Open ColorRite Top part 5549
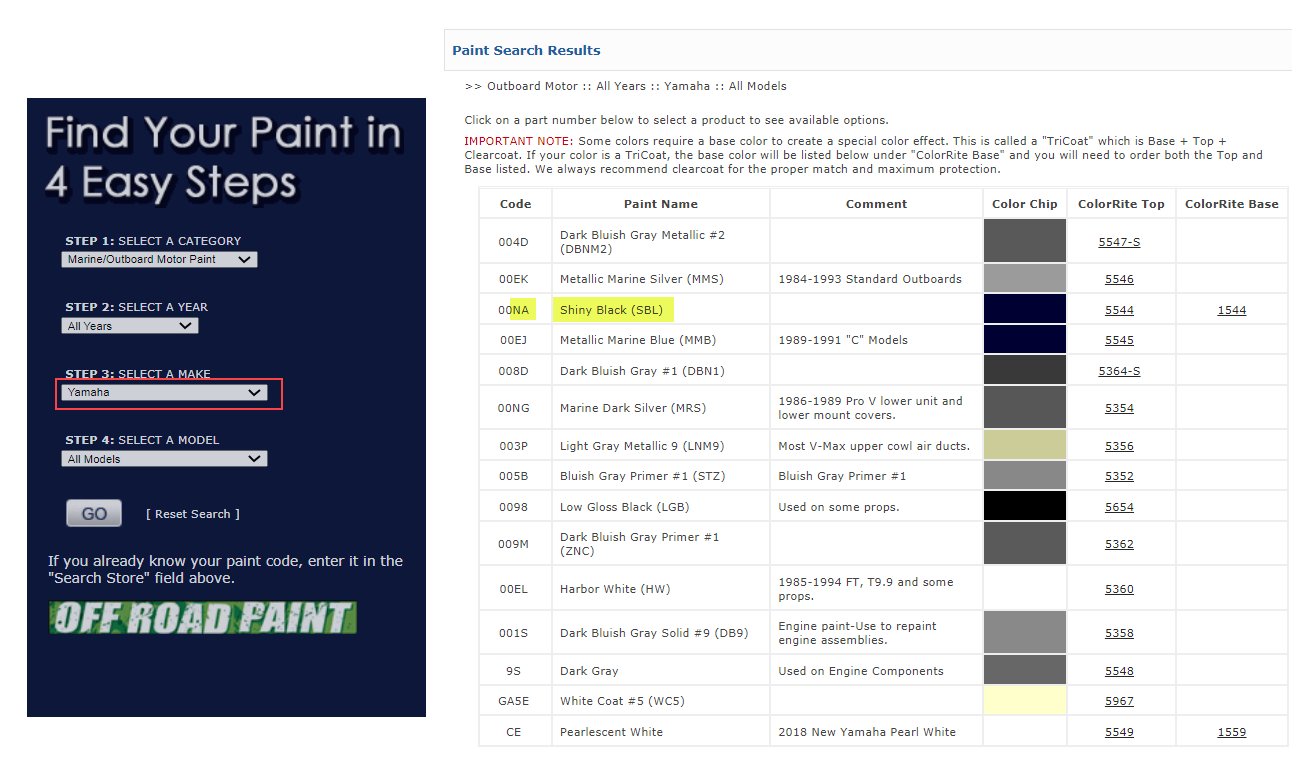Viewport: 1292px width, 757px height. coord(1119,732)
